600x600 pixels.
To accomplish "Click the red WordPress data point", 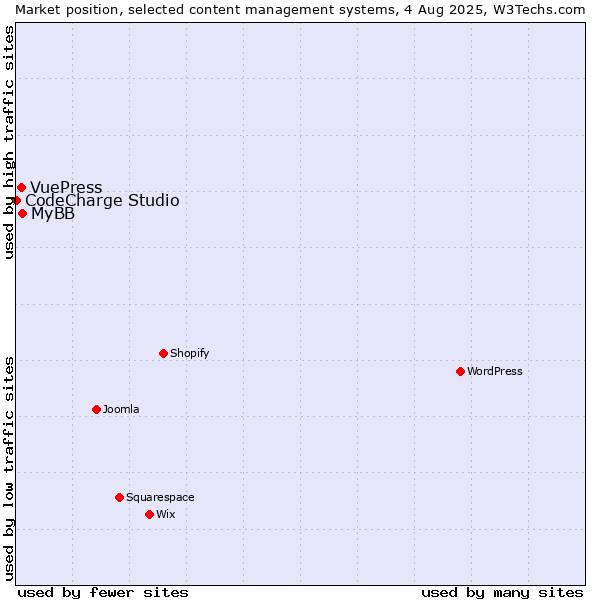I will (x=460, y=372).
